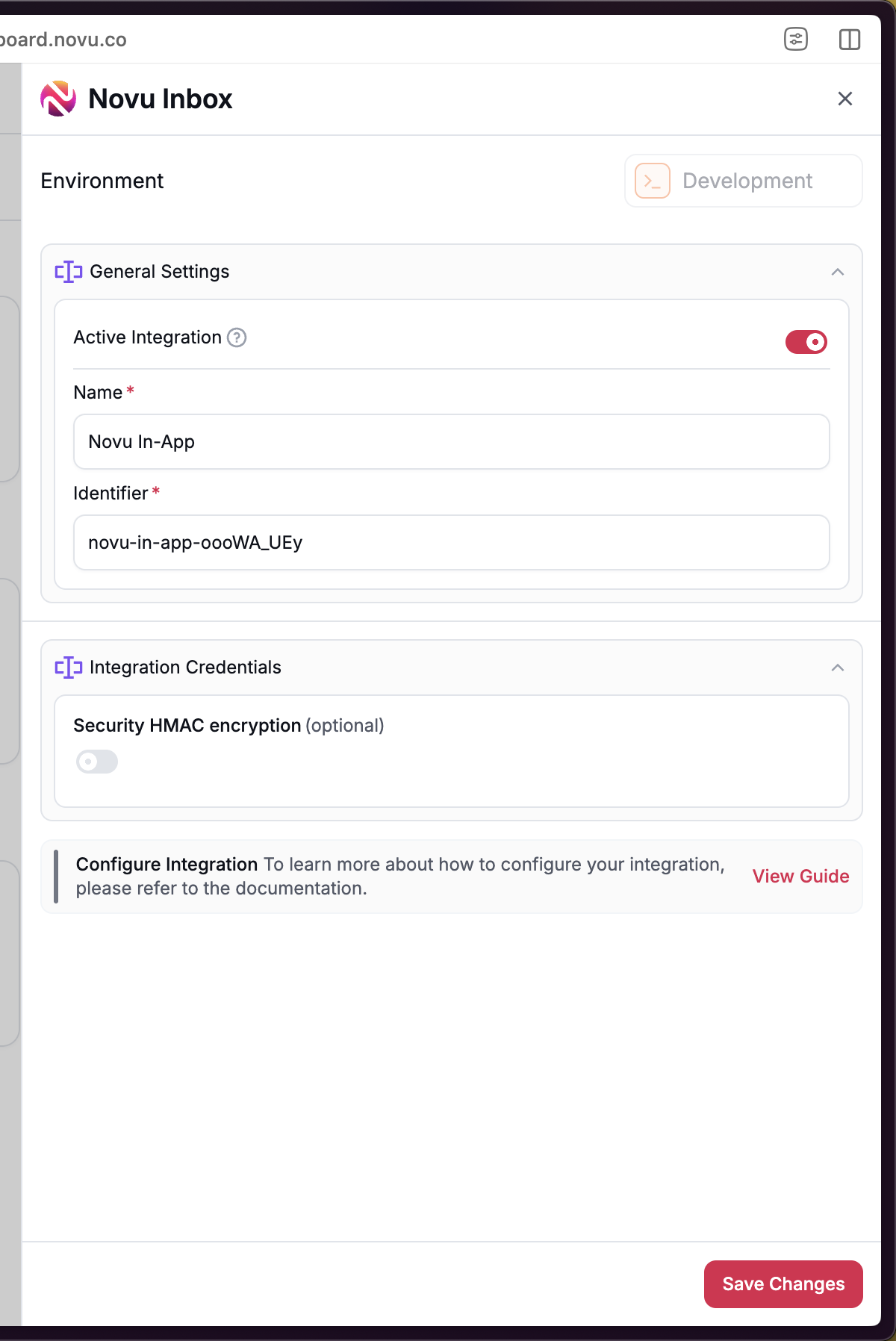This screenshot has width=896, height=1341.
Task: Enable Security HMAC encryption toggle
Action: 97,762
